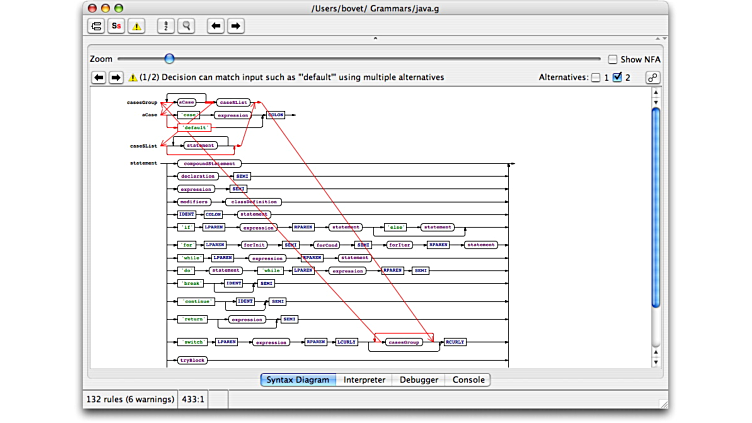Screen dimensions: 752x423
Task: Click the yellow warning triangle toolbar button
Action: click(136, 26)
